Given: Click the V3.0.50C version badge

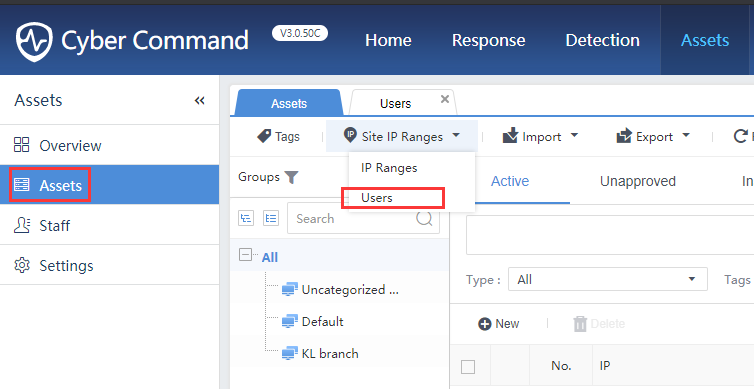Looking at the screenshot, I should pyautogui.click(x=300, y=33).
